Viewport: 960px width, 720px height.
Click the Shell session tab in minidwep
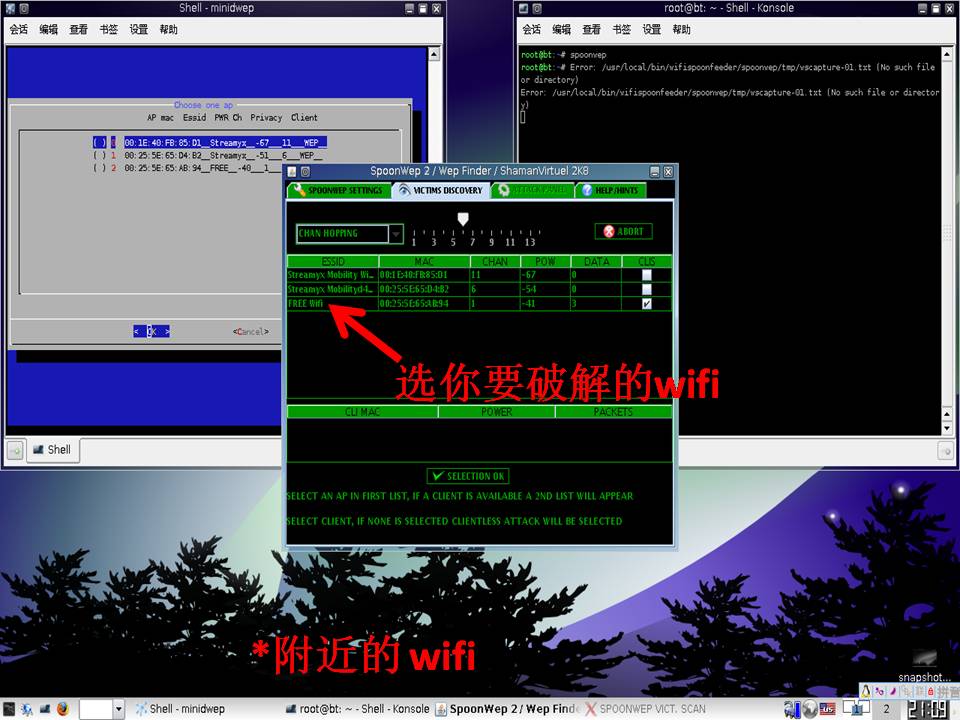click(52, 450)
